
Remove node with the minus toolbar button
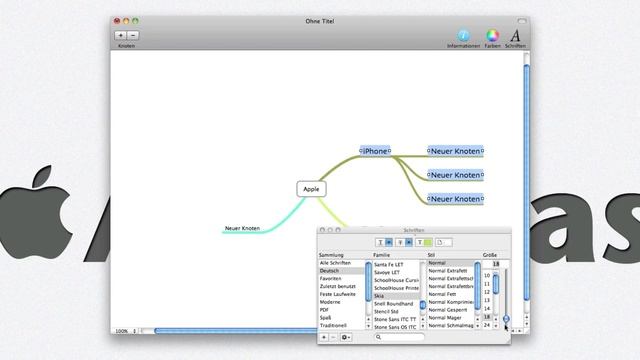point(133,36)
